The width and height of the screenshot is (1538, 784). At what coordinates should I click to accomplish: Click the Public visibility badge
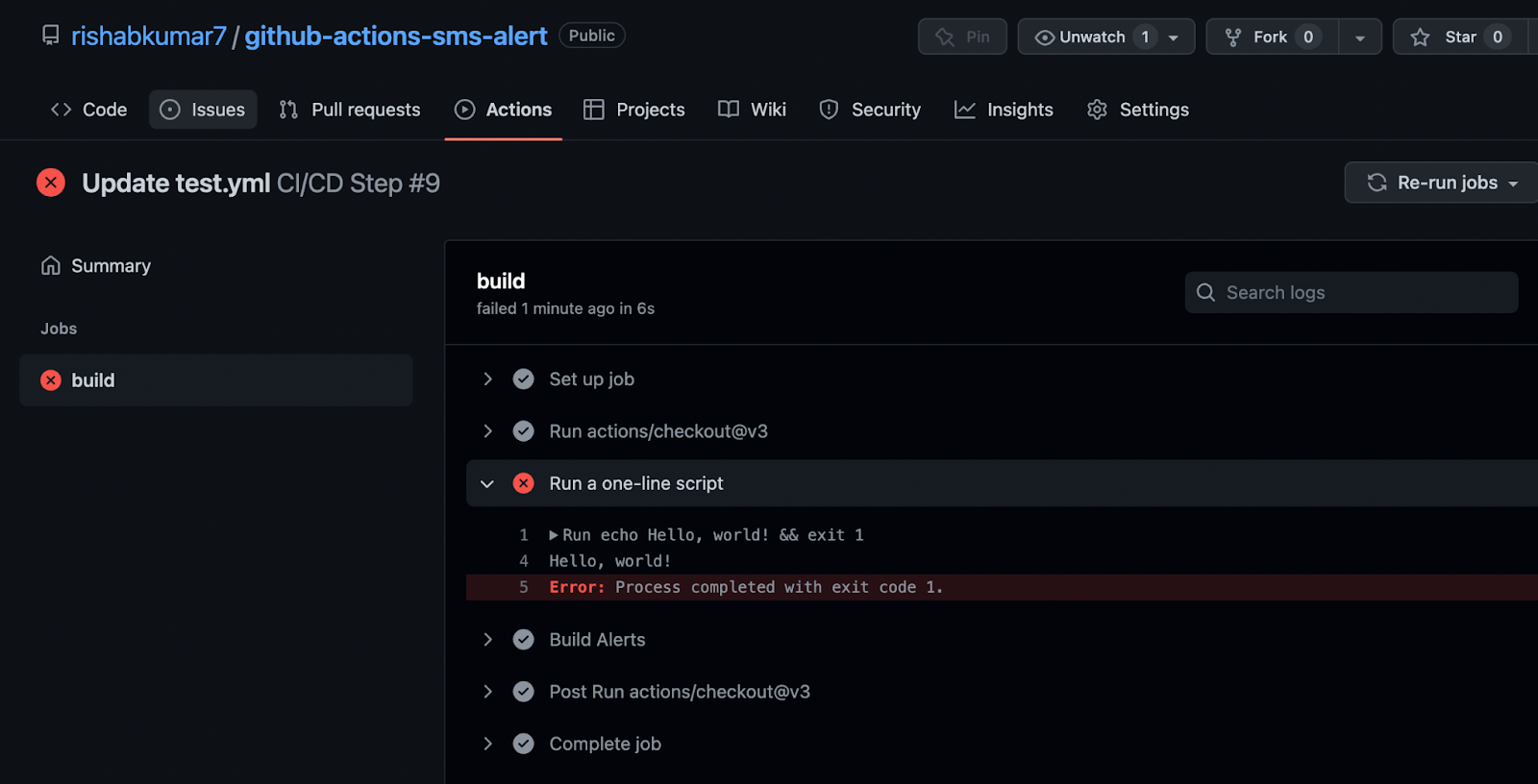pos(591,36)
